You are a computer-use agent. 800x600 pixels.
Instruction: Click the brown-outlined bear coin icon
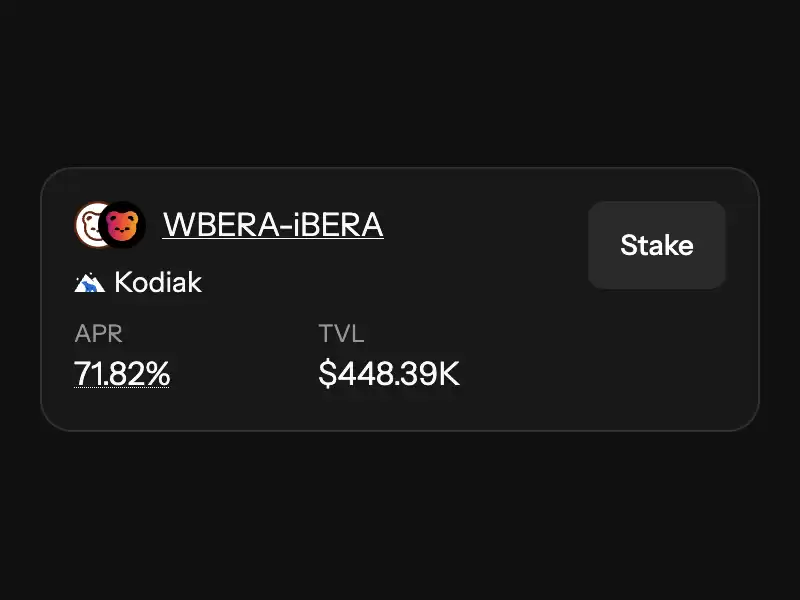(88, 224)
